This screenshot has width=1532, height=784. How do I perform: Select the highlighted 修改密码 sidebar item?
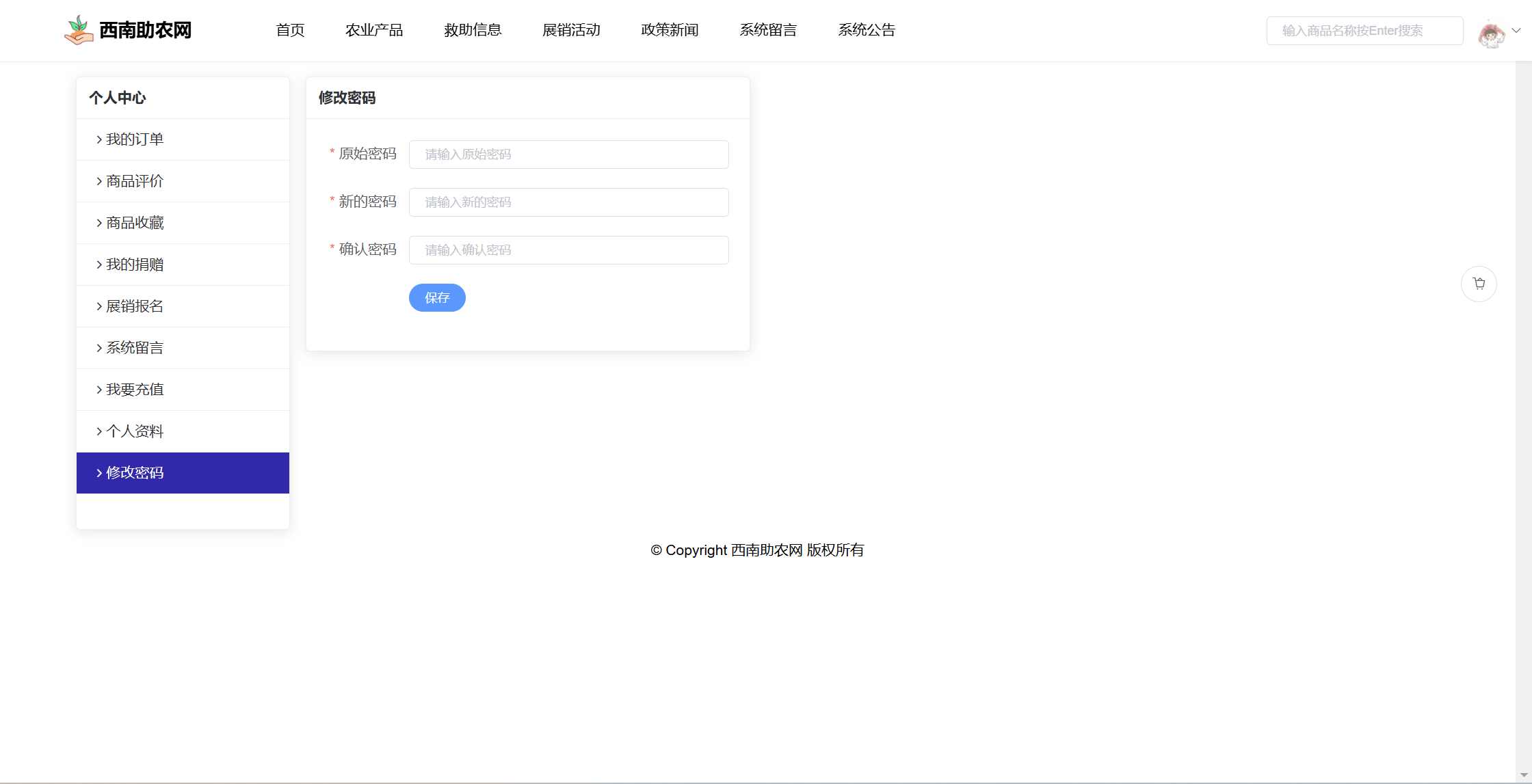(135, 473)
